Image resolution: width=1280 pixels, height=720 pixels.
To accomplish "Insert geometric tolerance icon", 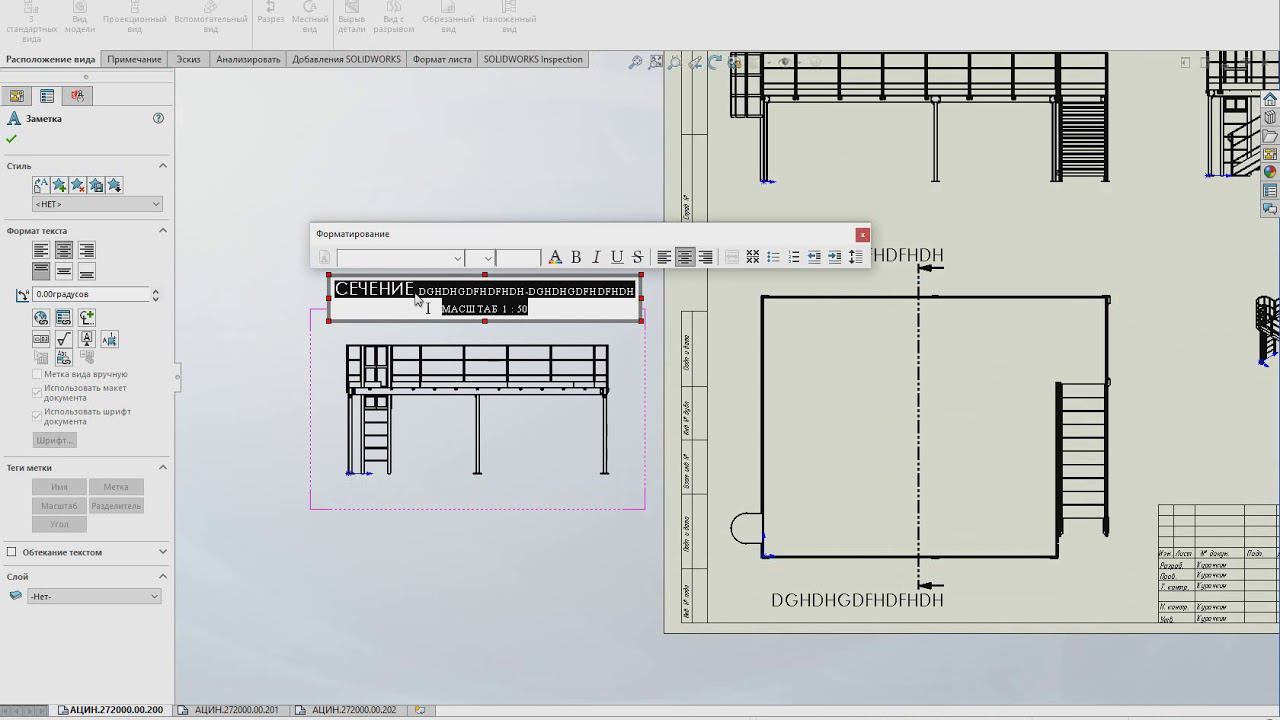I will [41, 340].
